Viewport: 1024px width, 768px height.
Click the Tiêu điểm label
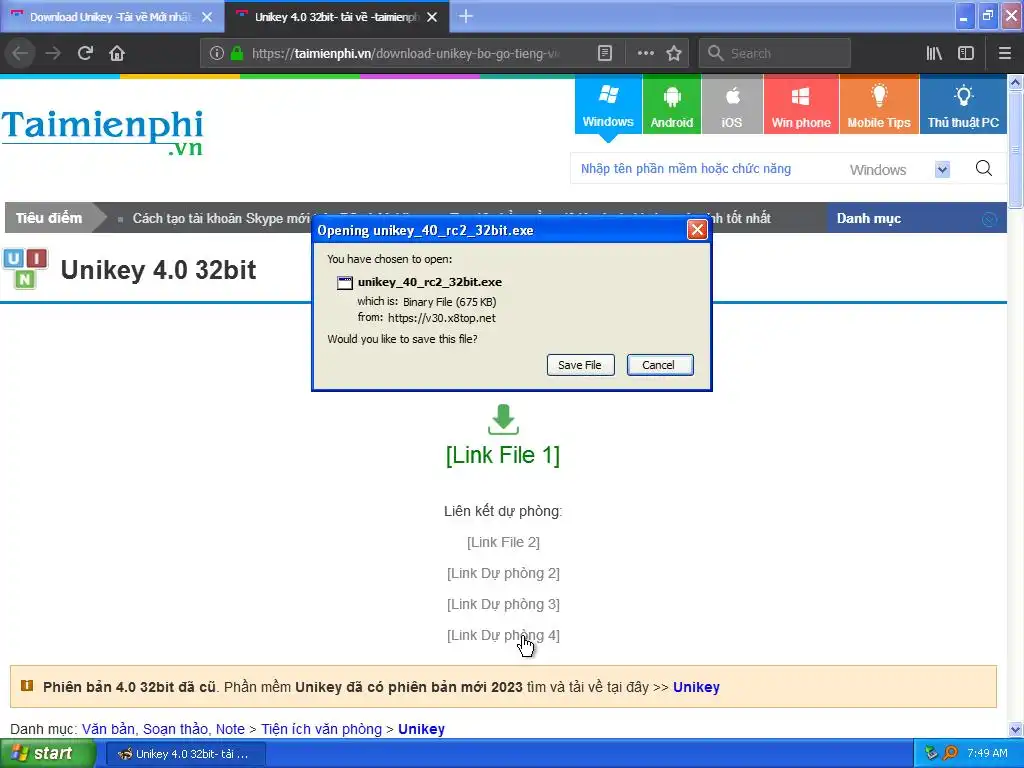click(x=49, y=218)
